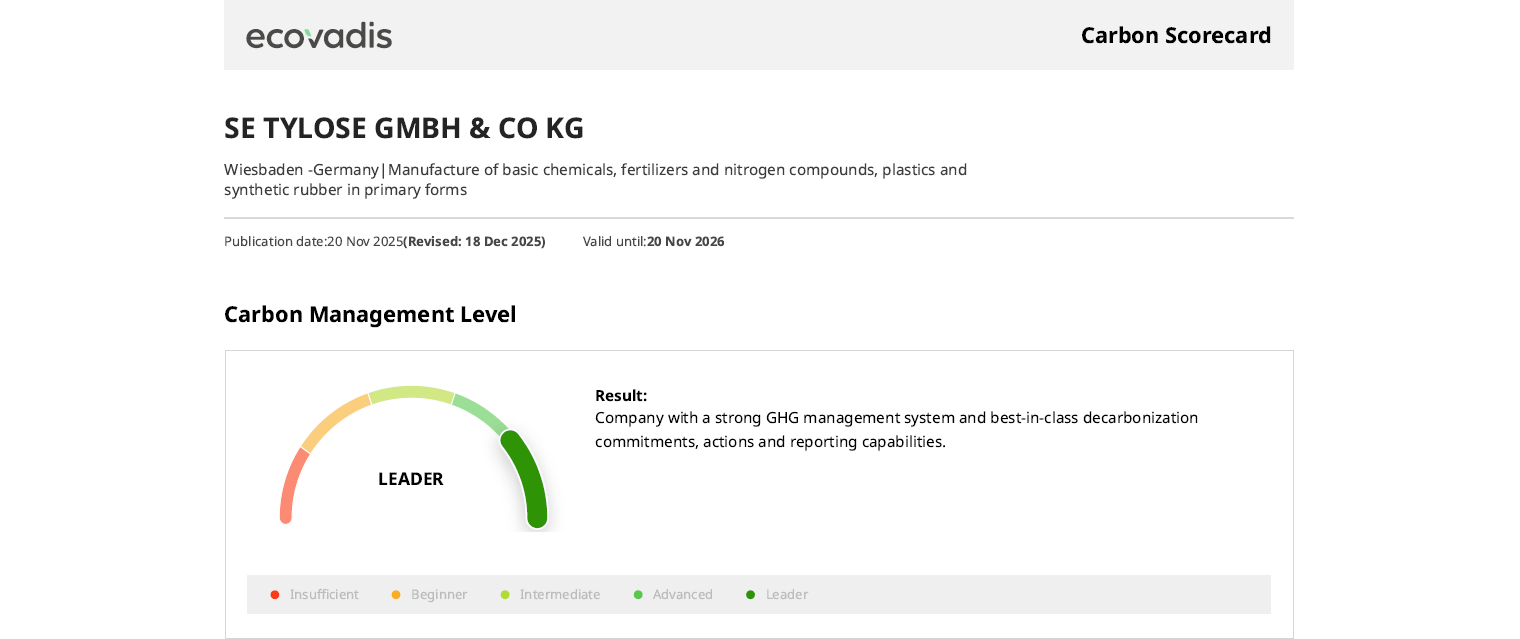Screen dimensions: 1520x639
Task: Click the Result: label
Action: (621, 395)
